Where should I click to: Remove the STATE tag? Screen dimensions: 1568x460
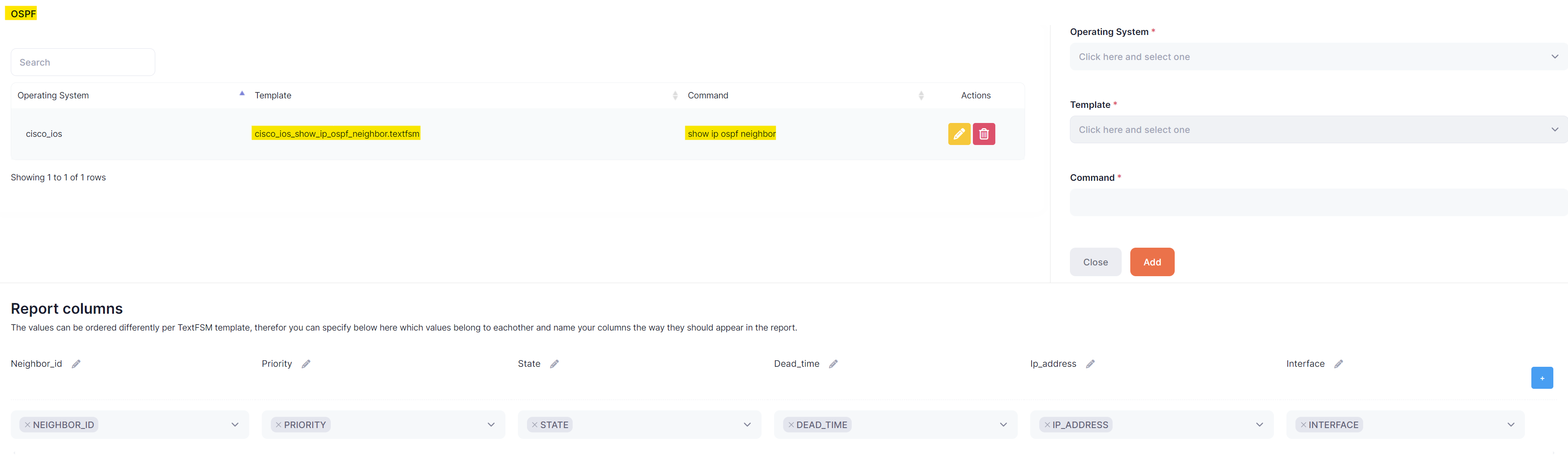tap(534, 425)
